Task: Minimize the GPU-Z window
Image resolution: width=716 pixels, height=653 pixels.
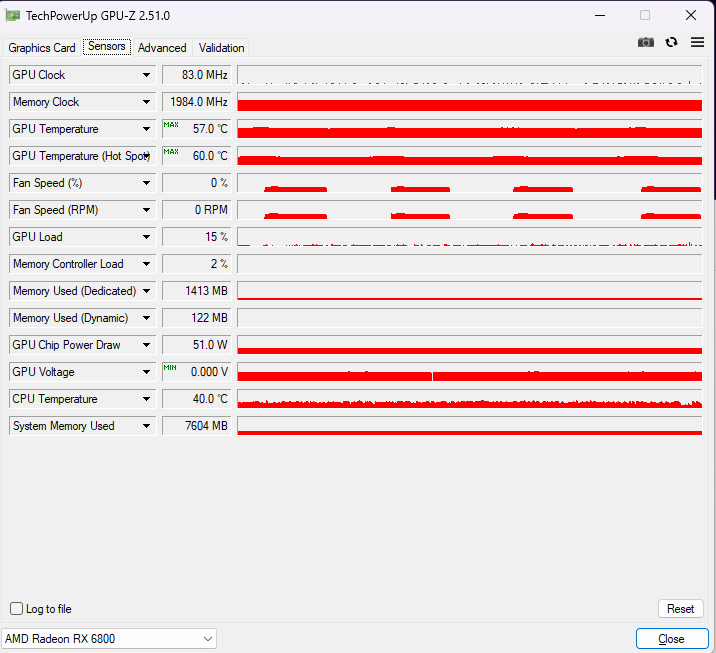Action: coord(600,15)
